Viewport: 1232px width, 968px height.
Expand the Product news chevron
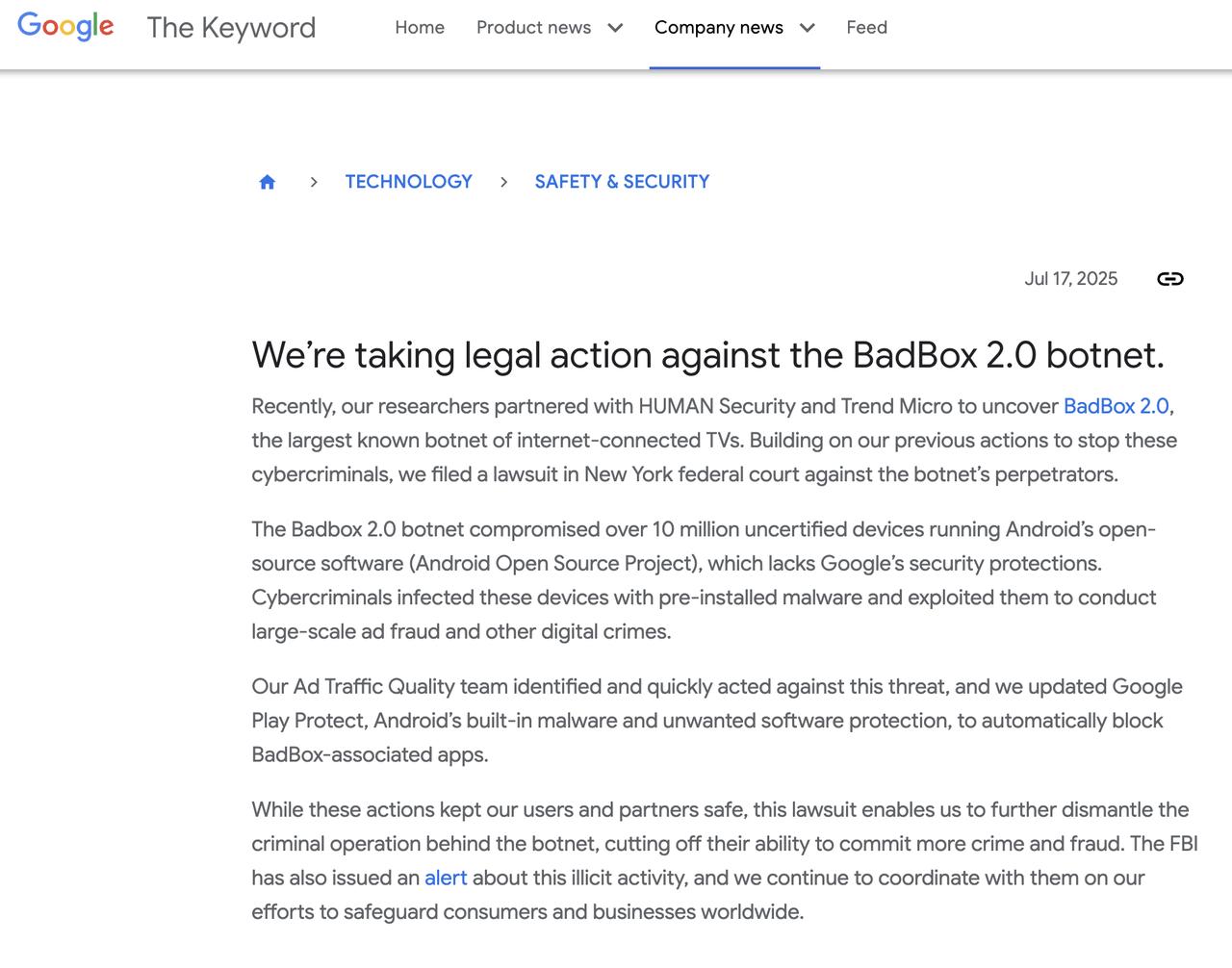pyautogui.click(x=615, y=28)
